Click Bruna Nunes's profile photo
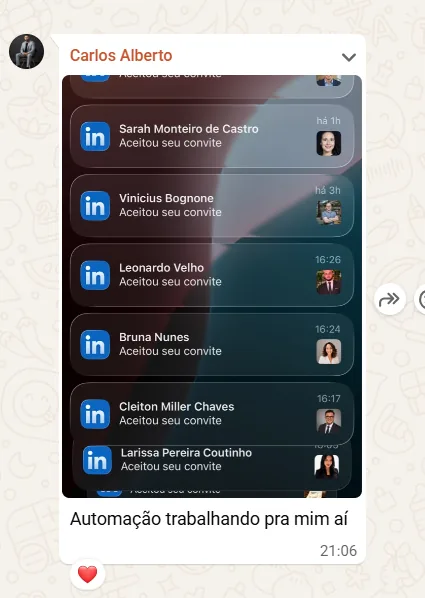Image resolution: width=425 pixels, height=598 pixels. [x=329, y=352]
